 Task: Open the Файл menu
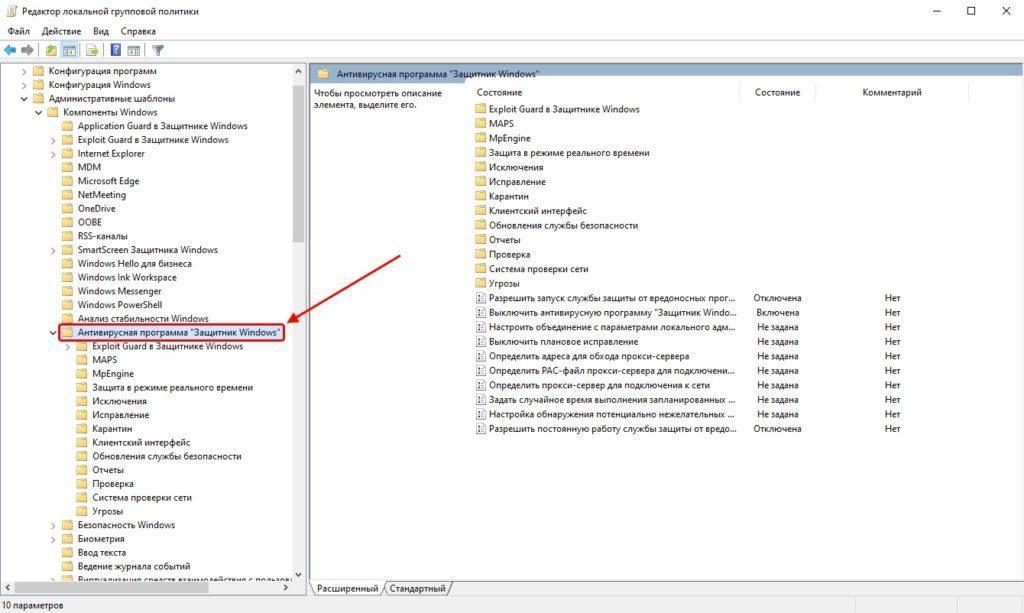click(19, 31)
